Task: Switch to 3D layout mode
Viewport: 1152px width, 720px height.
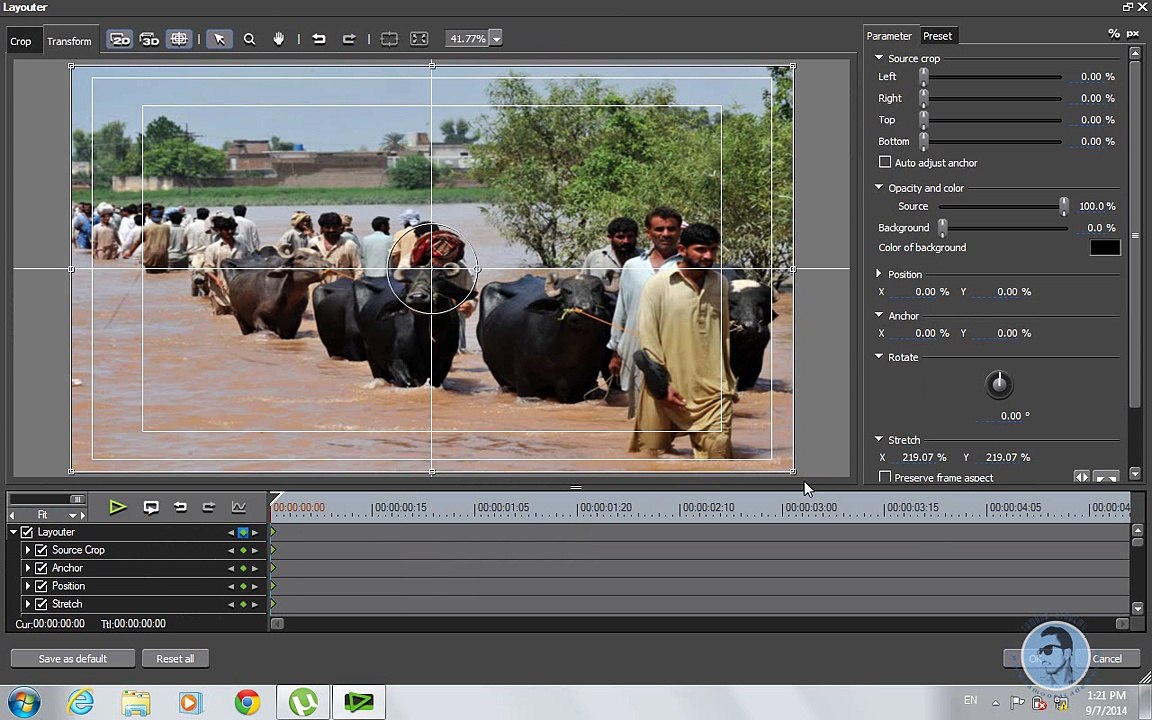Action: point(149,39)
